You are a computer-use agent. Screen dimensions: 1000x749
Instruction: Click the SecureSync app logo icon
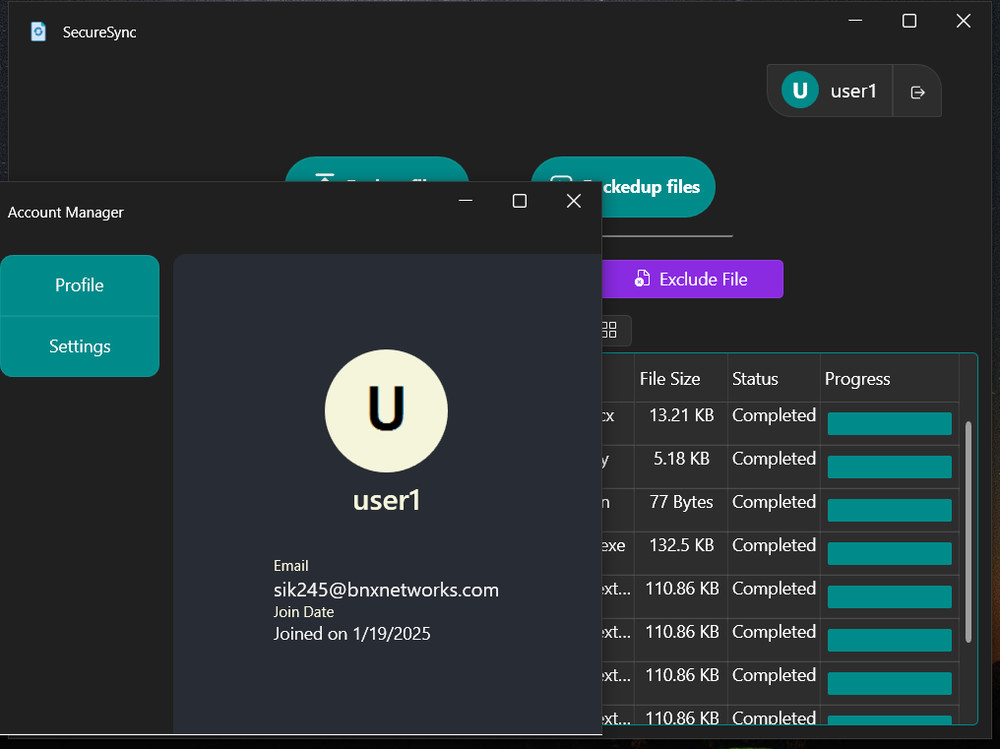pyautogui.click(x=38, y=31)
